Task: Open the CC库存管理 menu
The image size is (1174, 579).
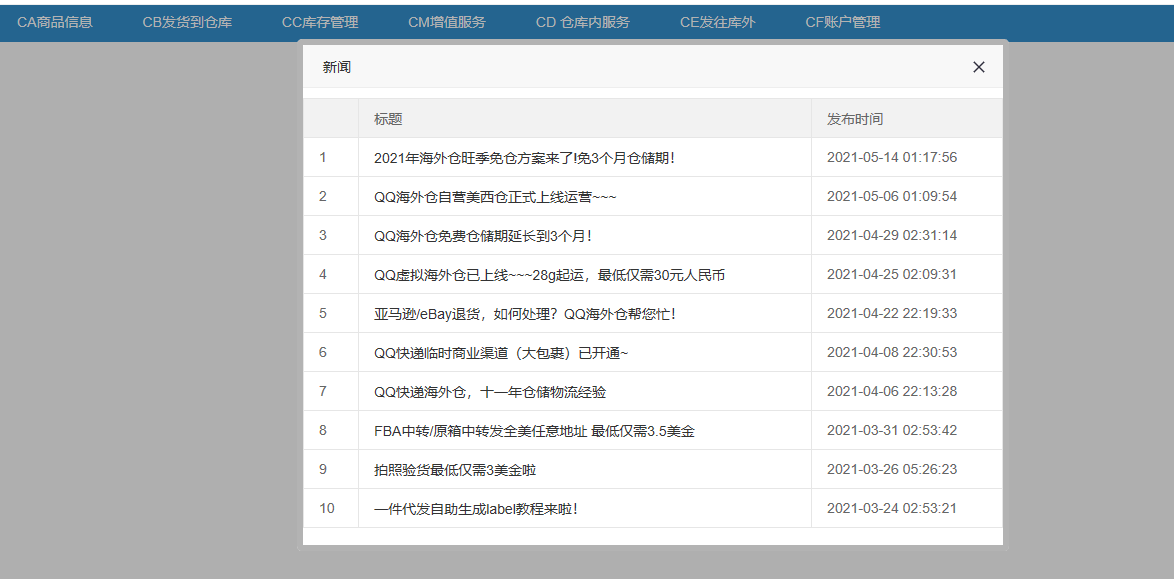Action: click(x=320, y=22)
